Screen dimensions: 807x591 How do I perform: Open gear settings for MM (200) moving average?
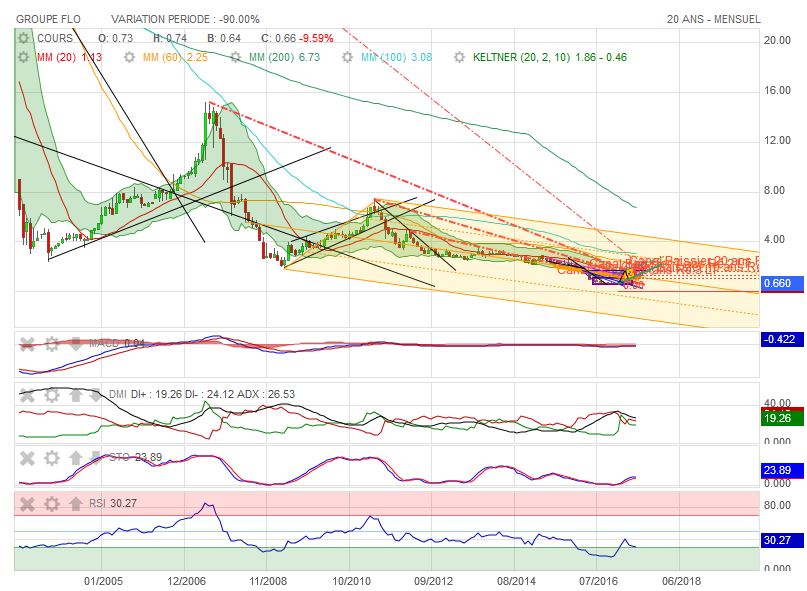click(x=236, y=57)
